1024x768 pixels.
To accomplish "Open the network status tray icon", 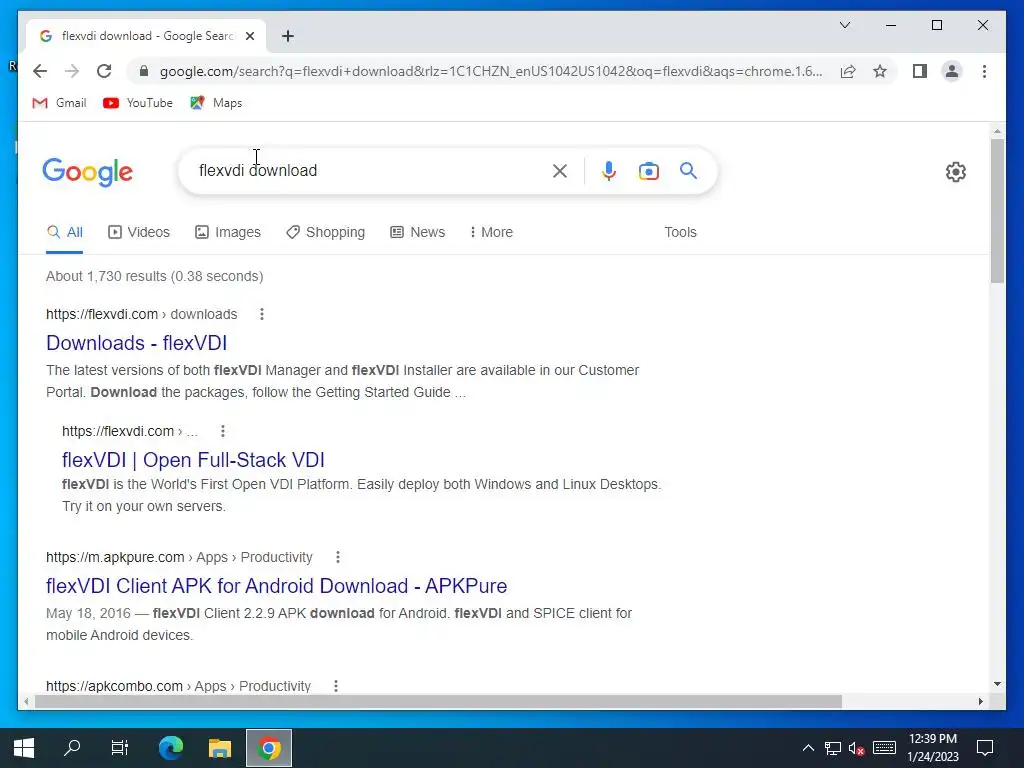I will coord(833,748).
